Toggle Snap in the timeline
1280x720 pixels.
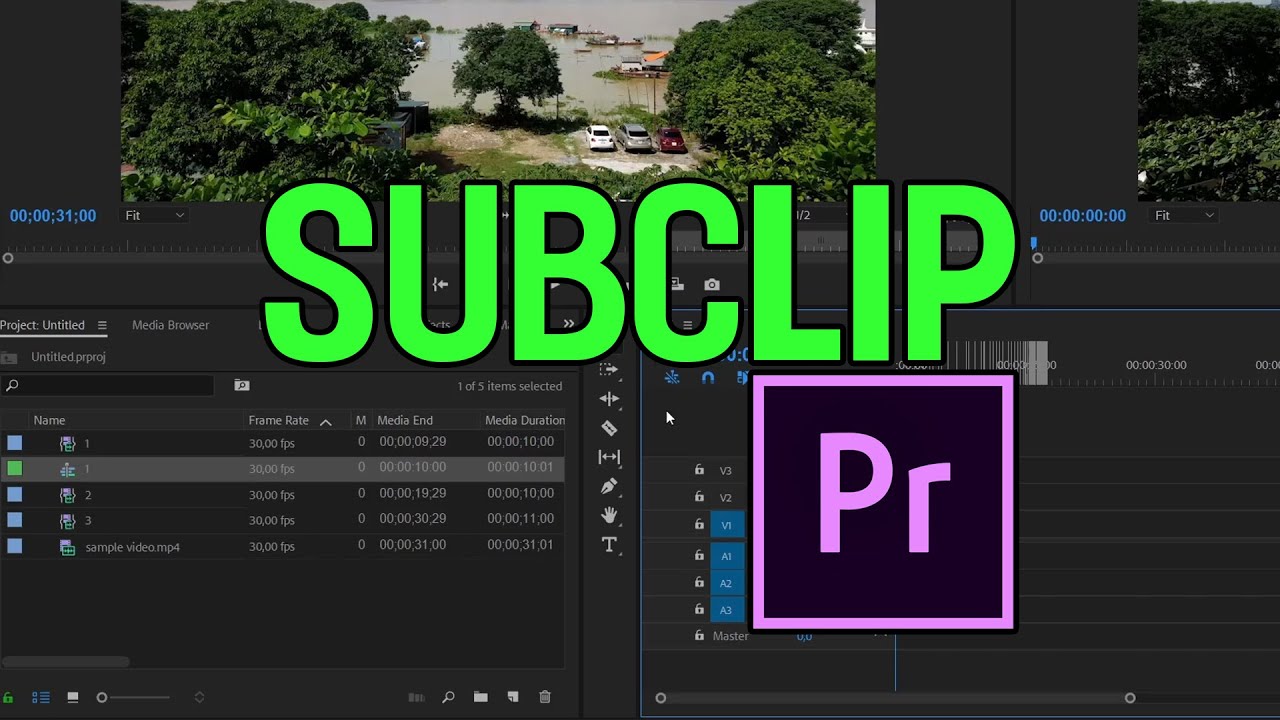tap(708, 377)
